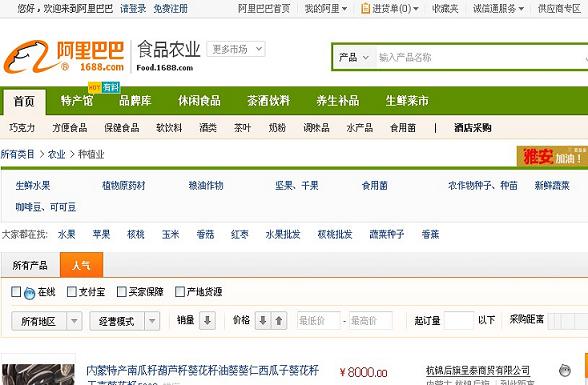Screen dimensions: 588x385
Task: Open the 更多市场 dropdown
Action: click(x=236, y=49)
